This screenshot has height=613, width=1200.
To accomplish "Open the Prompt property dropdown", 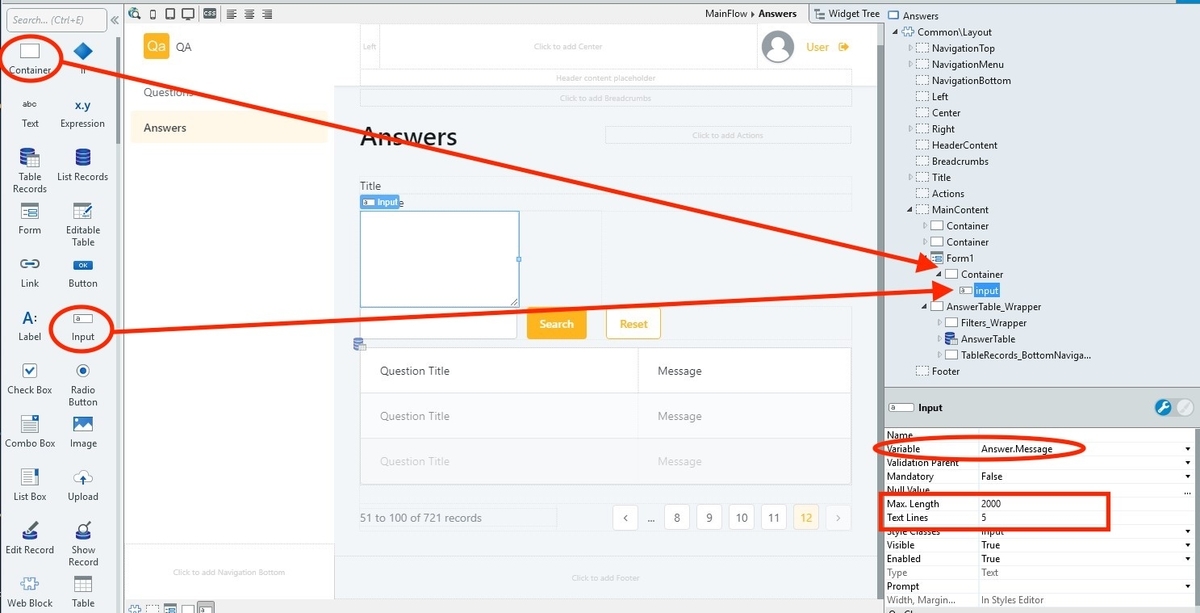I will [1188, 587].
